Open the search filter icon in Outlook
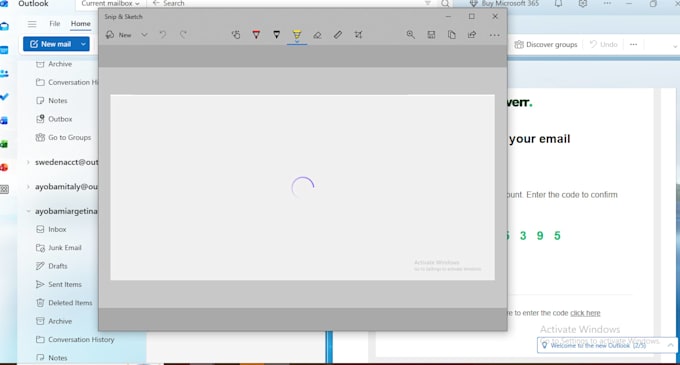Screen dimensions: 680x365 (428, 3)
